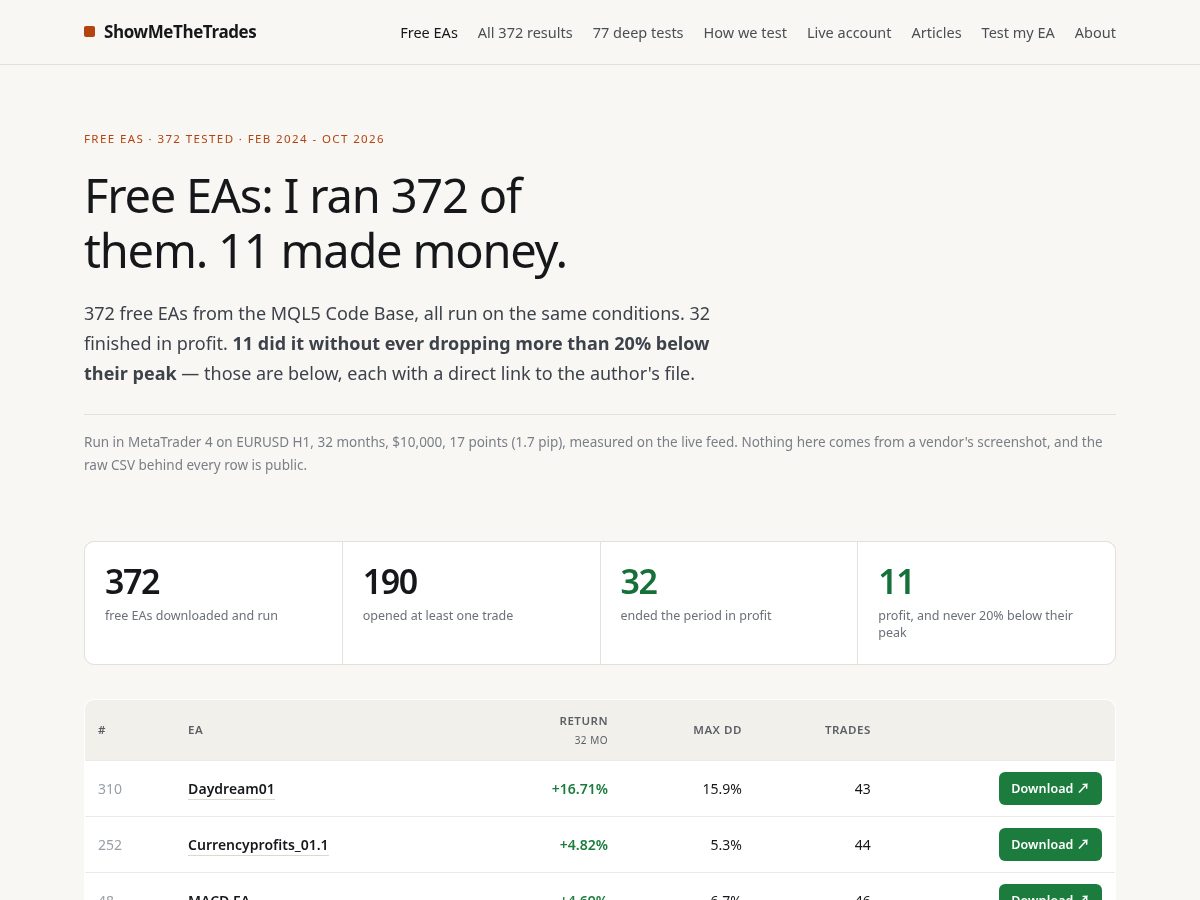1200x900 pixels.
Task: Select the 32 ended in profit stat card
Action: [x=729, y=603]
